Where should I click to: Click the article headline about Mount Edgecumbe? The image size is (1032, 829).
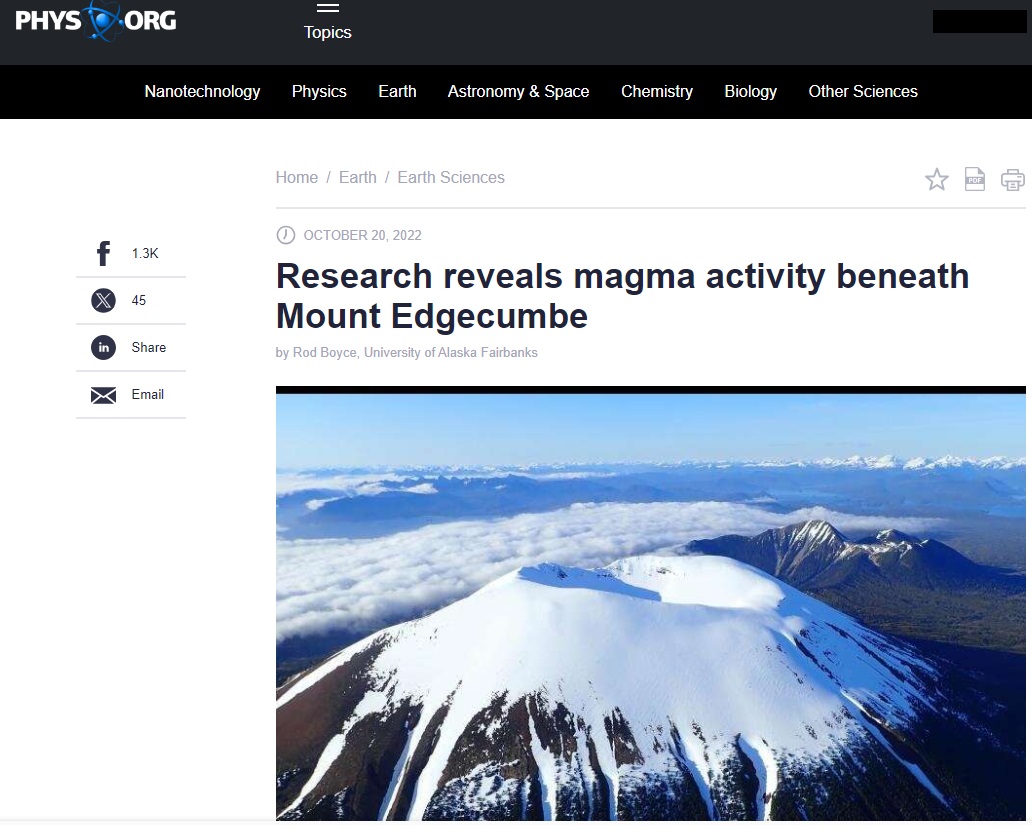[622, 296]
